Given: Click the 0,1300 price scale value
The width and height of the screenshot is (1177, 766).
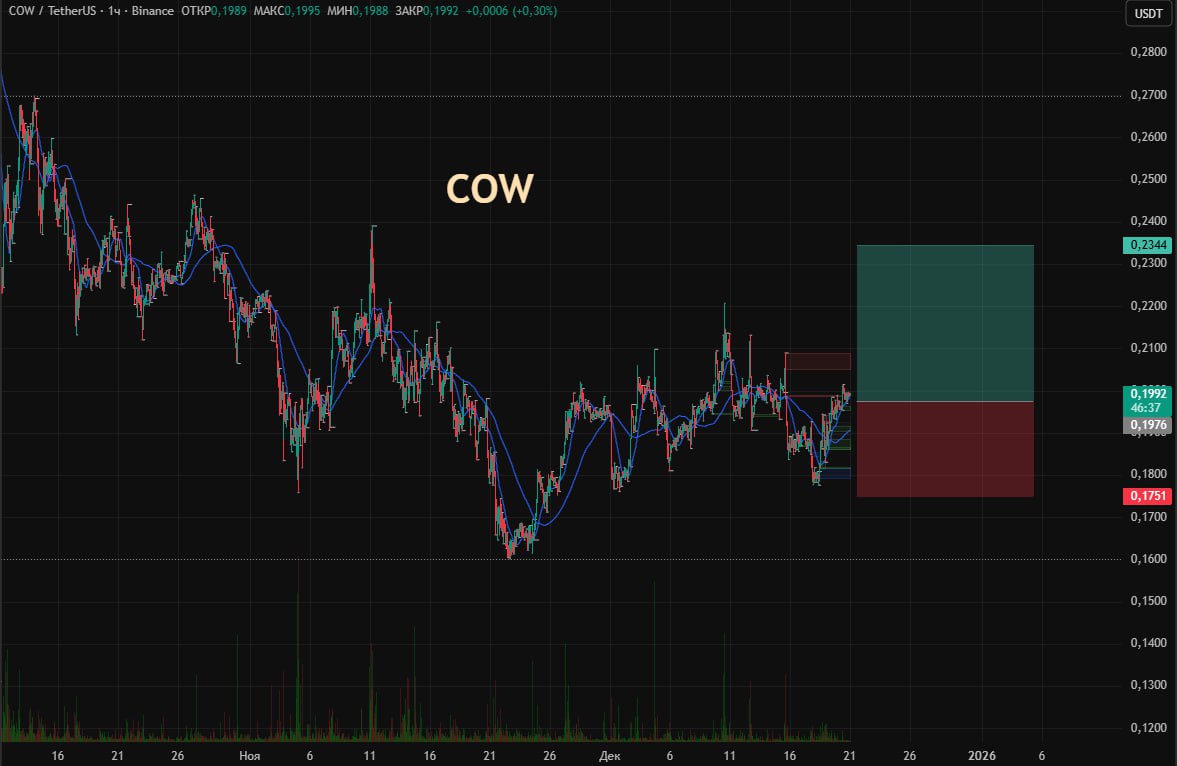Looking at the screenshot, I should tap(1148, 685).
